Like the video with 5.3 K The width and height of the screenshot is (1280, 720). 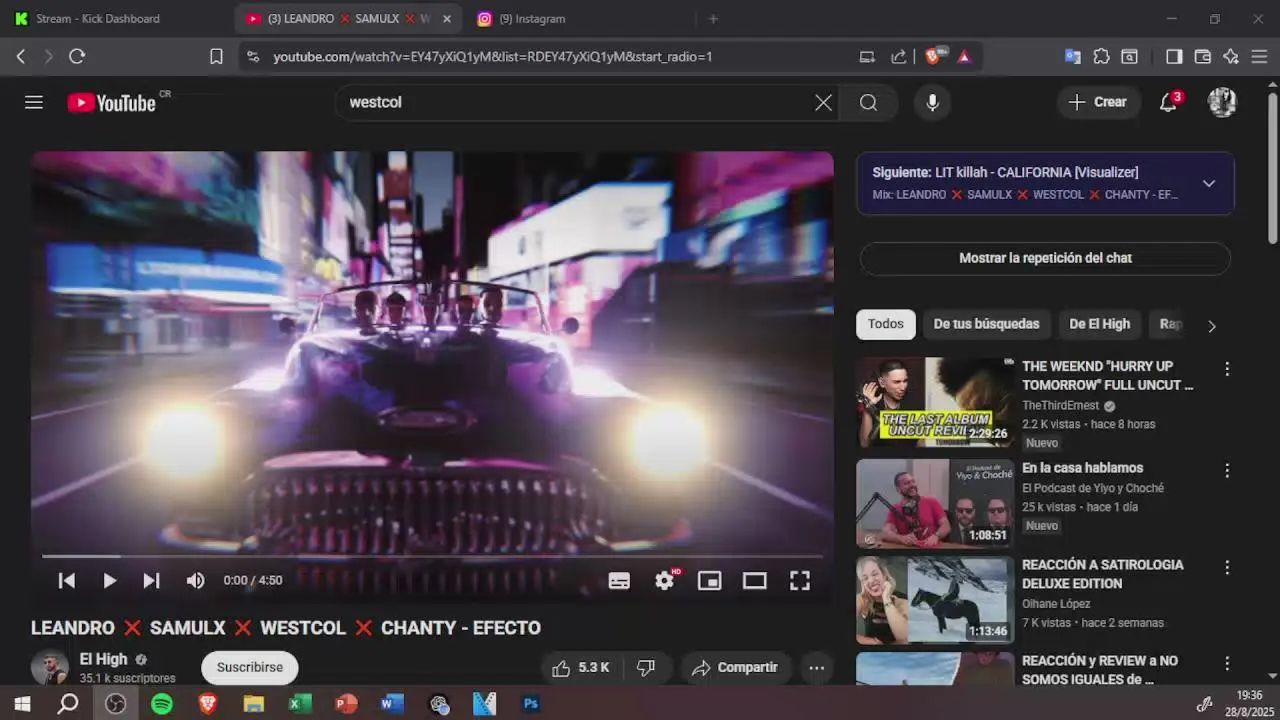(x=580, y=667)
